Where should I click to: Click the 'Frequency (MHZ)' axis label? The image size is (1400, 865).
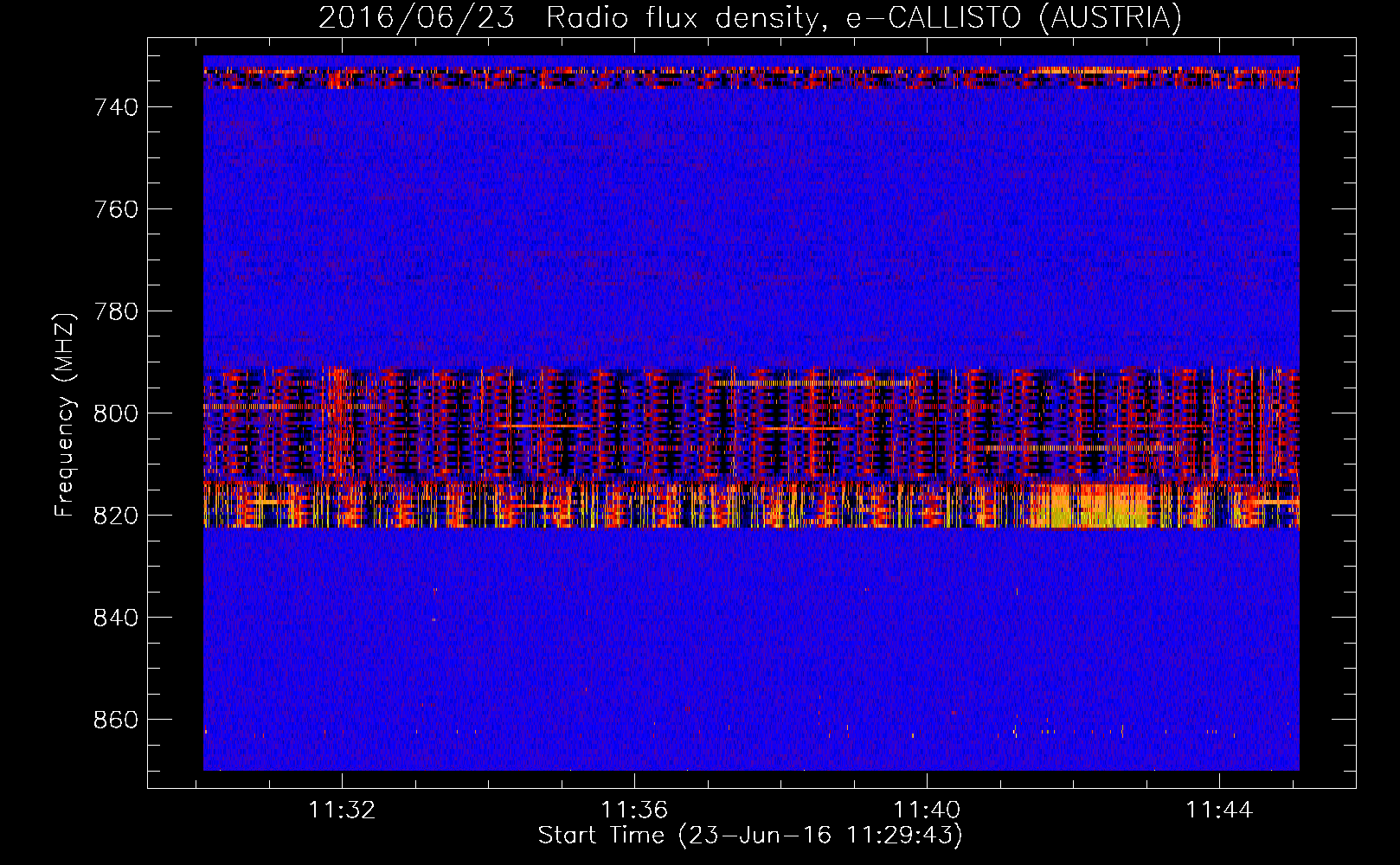pos(64,414)
